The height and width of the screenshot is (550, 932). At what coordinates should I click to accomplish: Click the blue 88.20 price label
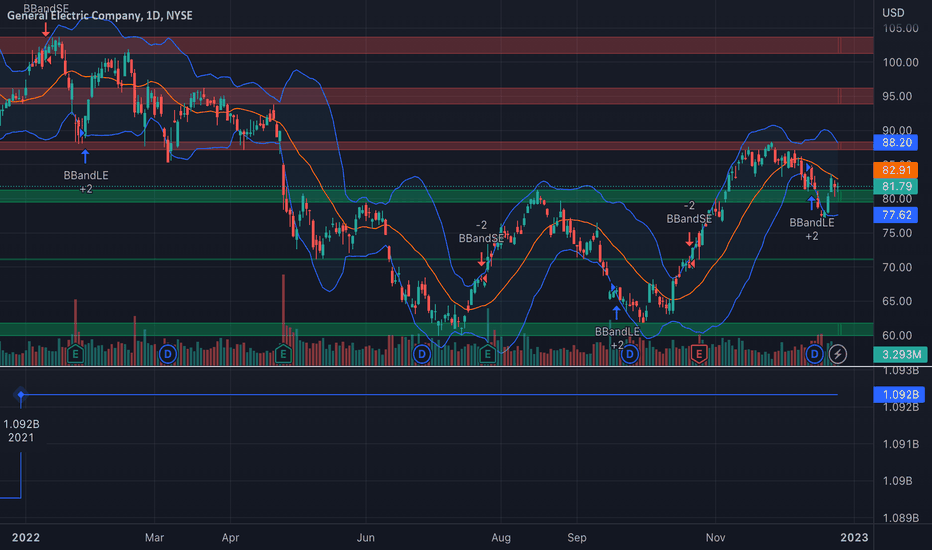pyautogui.click(x=896, y=142)
